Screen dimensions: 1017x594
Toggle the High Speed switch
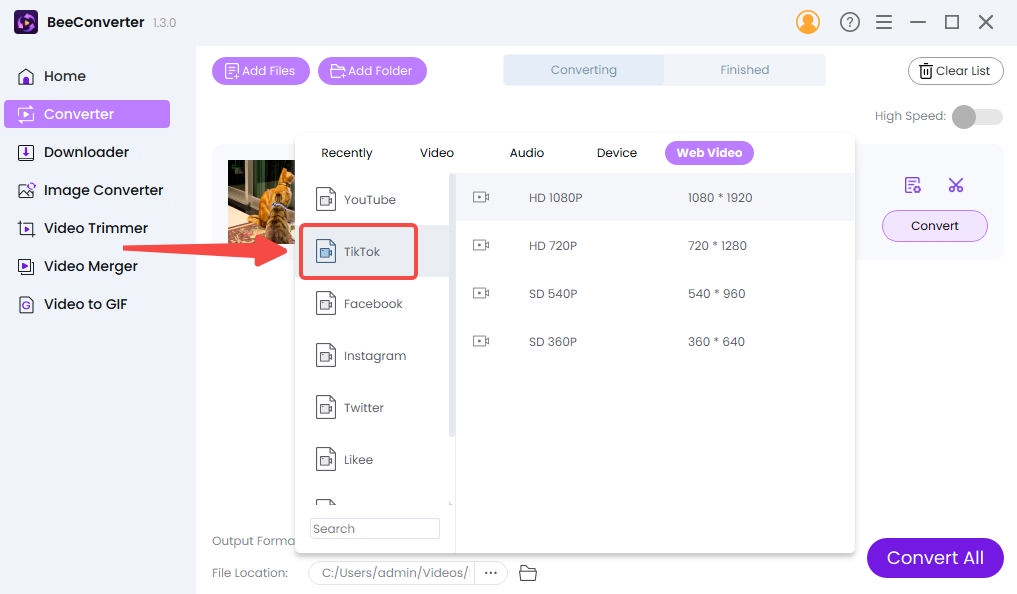(977, 117)
